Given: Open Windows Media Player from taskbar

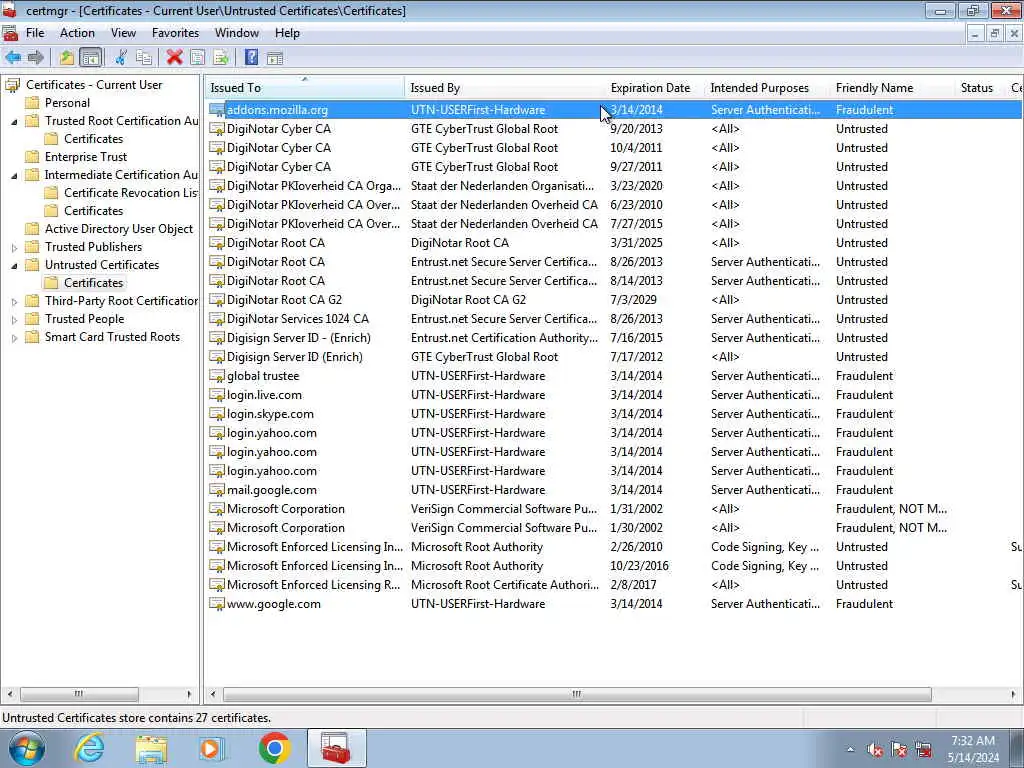Looking at the screenshot, I should pyautogui.click(x=212, y=748).
